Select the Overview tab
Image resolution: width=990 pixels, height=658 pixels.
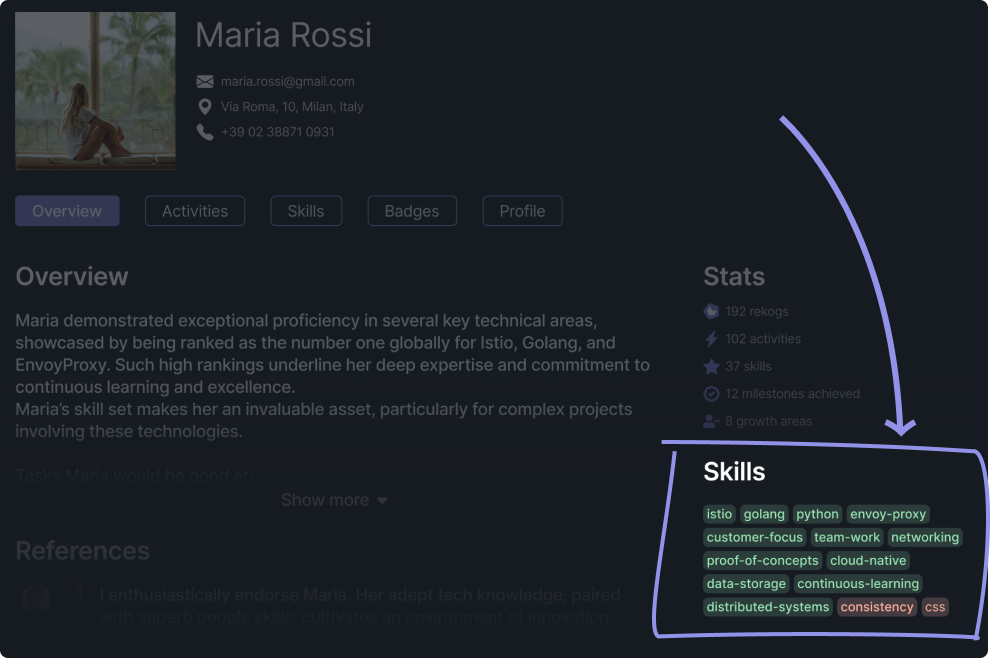67,211
